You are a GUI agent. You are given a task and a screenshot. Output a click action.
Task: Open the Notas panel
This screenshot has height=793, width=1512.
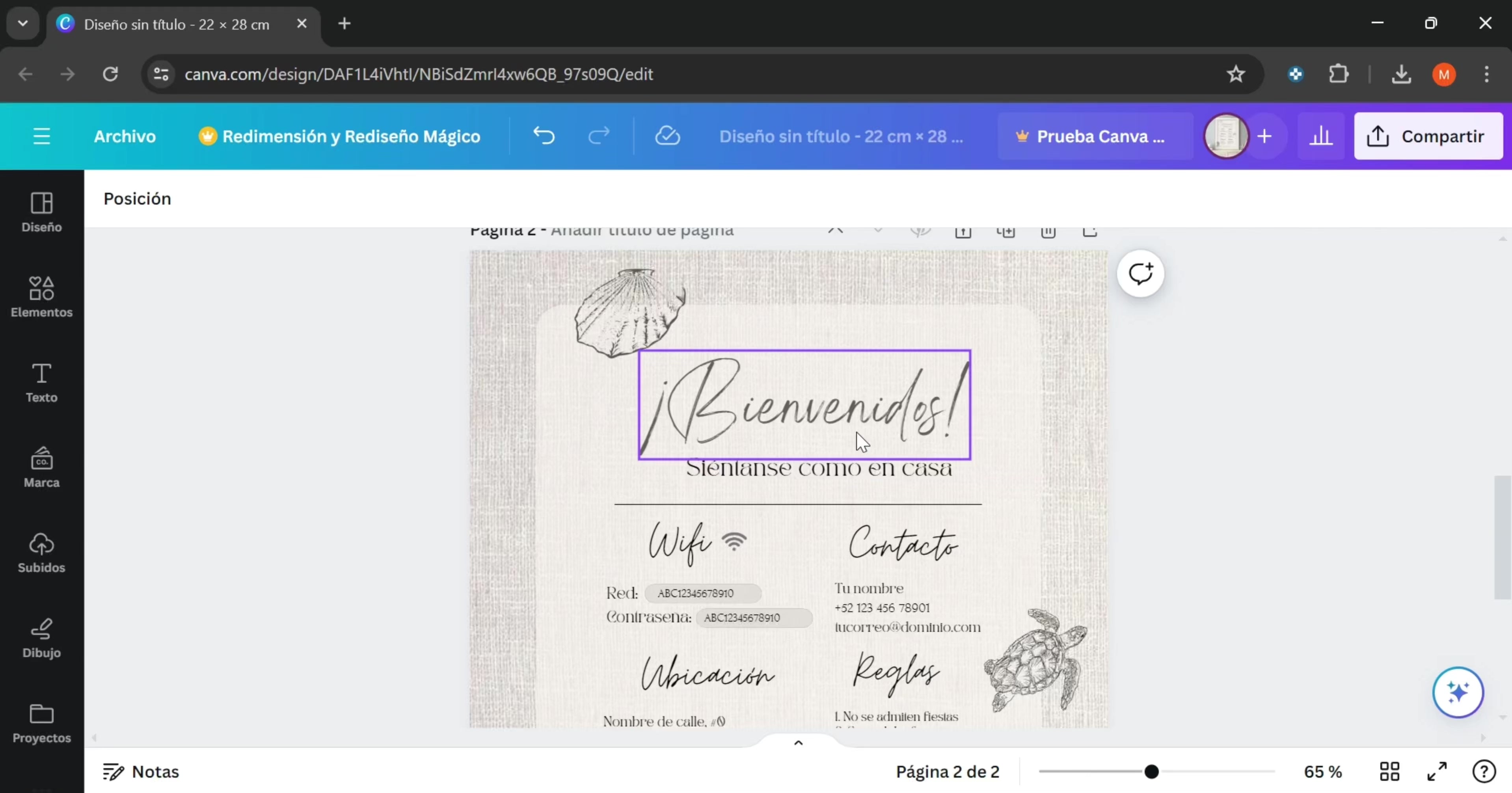pos(141,771)
